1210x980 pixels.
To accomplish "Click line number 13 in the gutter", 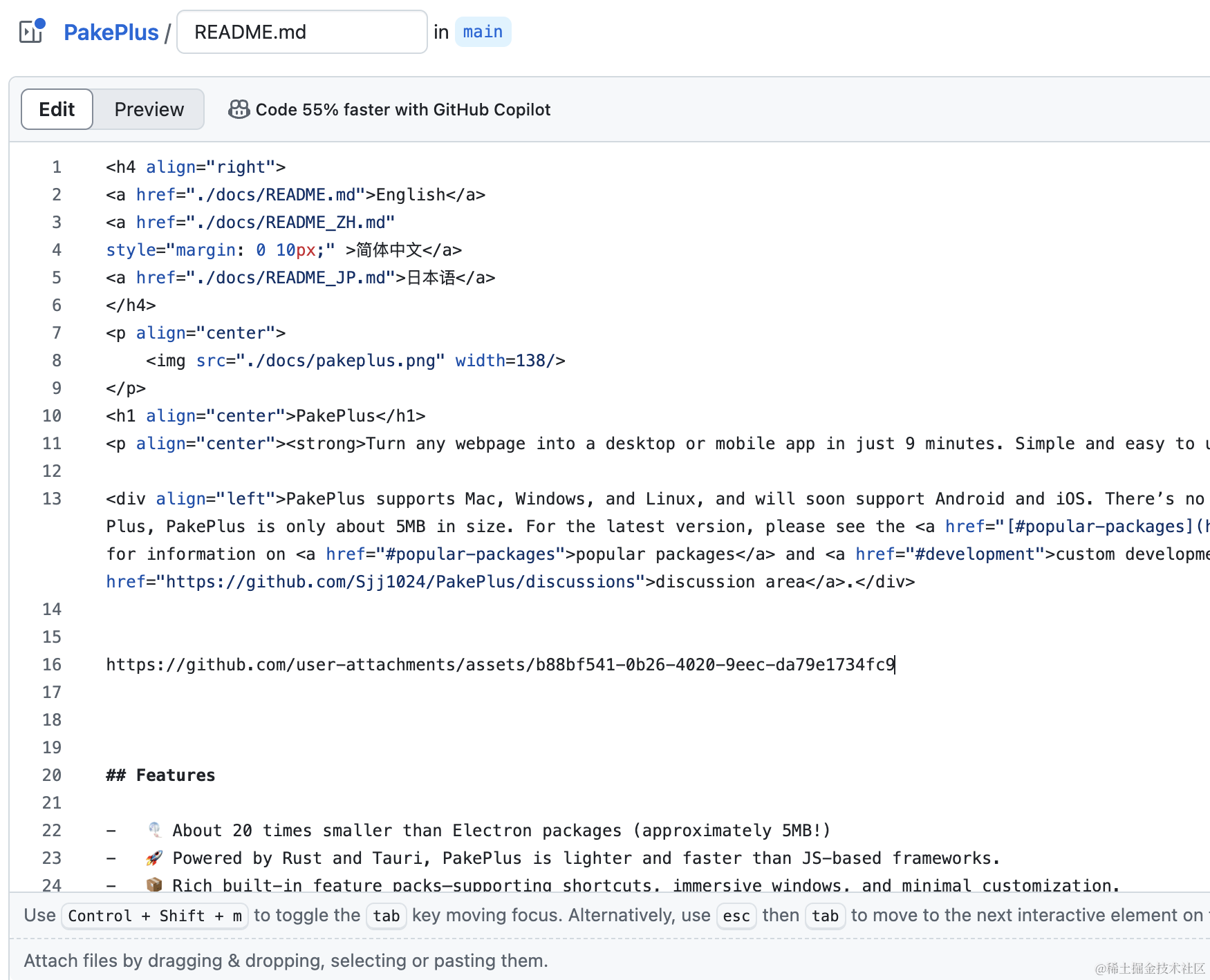I will point(52,499).
